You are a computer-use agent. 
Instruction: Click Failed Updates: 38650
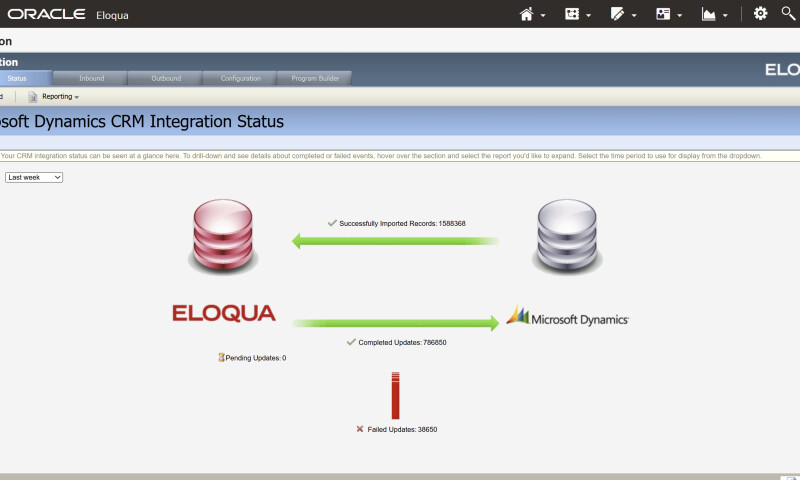pyautogui.click(x=402, y=430)
